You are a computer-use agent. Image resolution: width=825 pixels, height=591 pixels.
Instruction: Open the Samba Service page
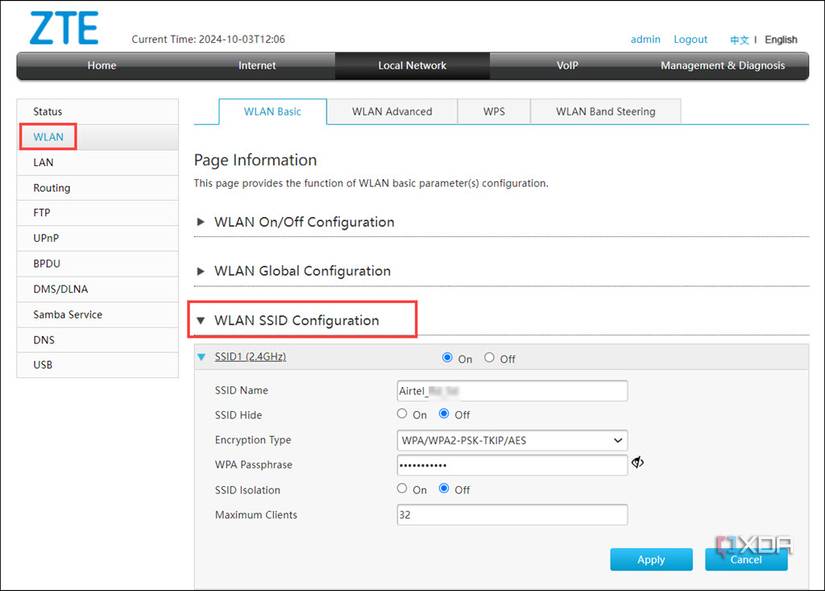point(66,314)
